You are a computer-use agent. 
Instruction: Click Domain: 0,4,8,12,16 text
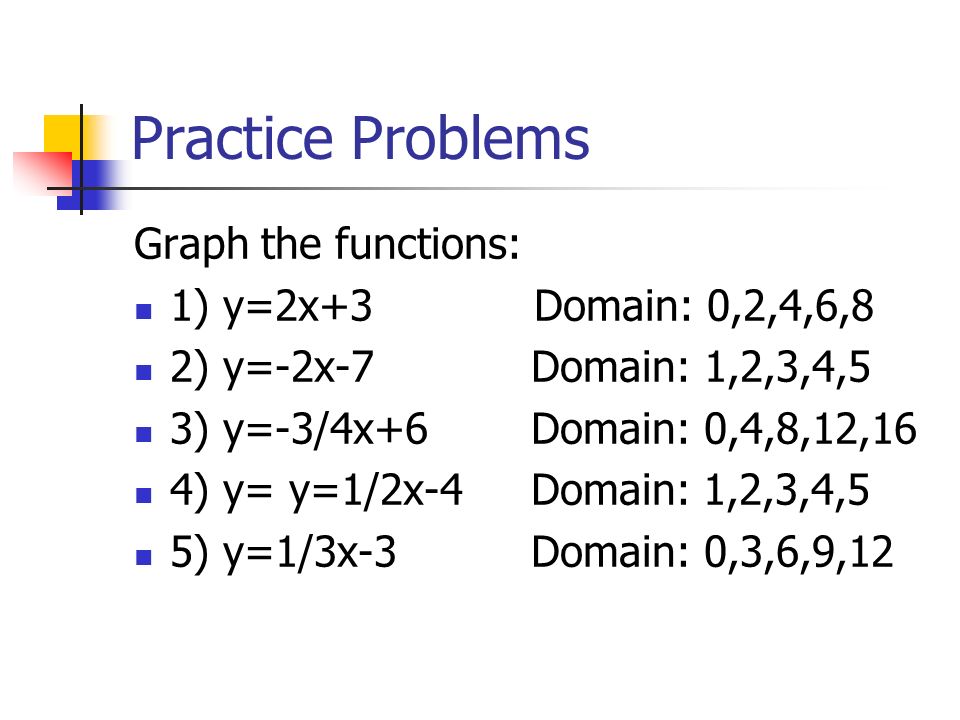[x=724, y=429]
